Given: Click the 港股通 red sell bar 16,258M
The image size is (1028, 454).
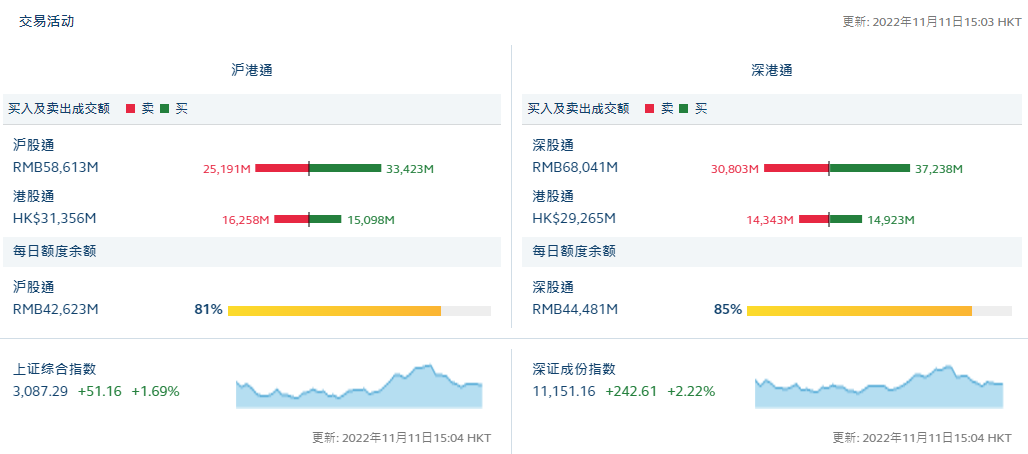Looking at the screenshot, I should 291,219.
